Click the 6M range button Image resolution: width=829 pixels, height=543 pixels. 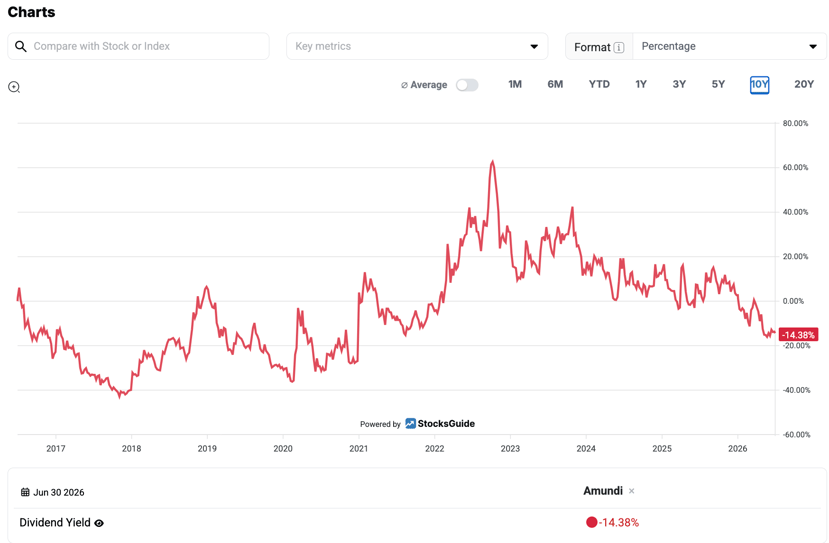coord(555,85)
